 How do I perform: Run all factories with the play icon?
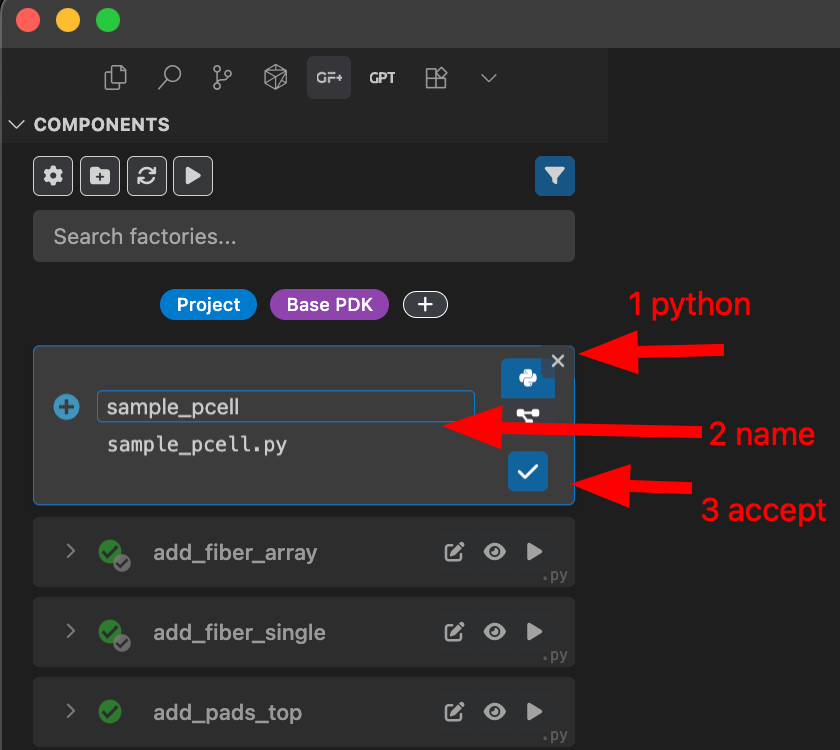tap(192, 175)
